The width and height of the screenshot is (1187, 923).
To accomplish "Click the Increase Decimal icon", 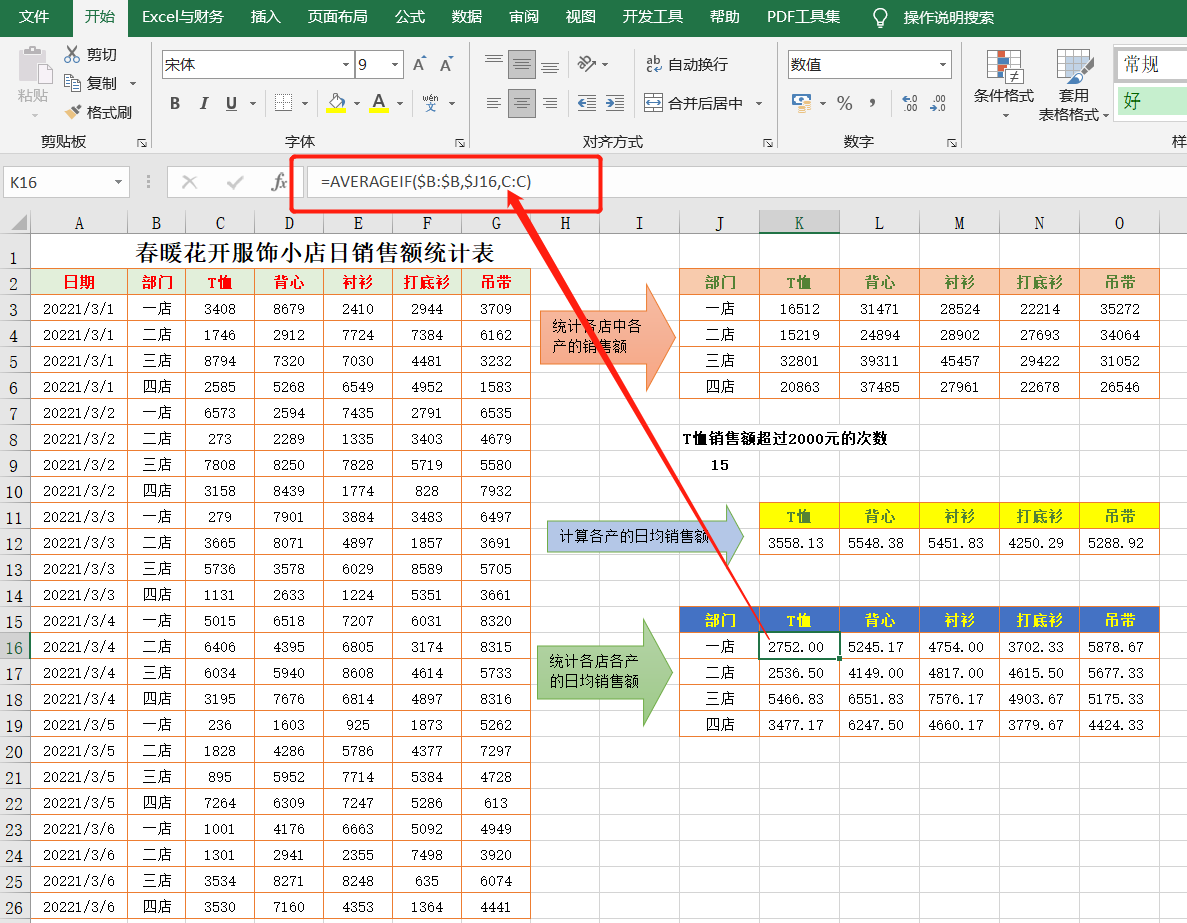I will pyautogui.click(x=909, y=103).
